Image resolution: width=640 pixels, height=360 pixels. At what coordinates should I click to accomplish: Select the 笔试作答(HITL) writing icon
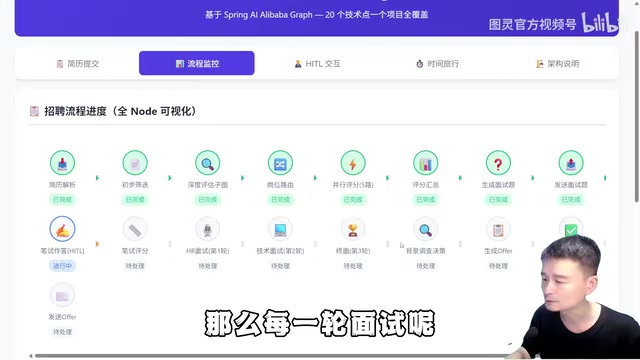62,229
